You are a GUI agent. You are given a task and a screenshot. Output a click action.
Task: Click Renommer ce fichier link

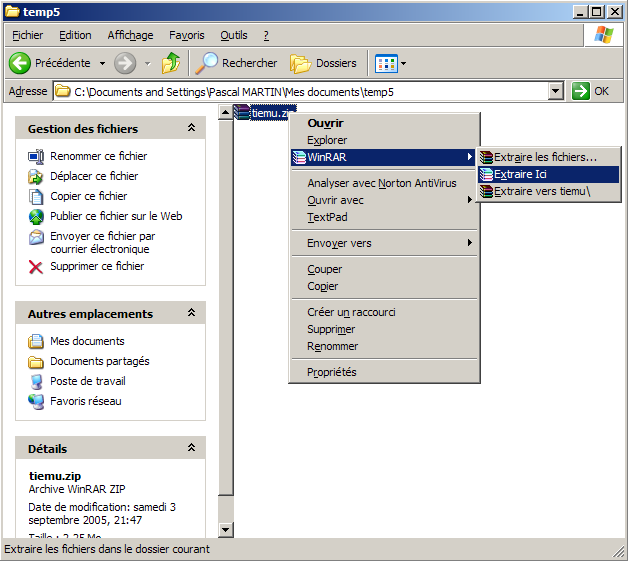(99, 156)
